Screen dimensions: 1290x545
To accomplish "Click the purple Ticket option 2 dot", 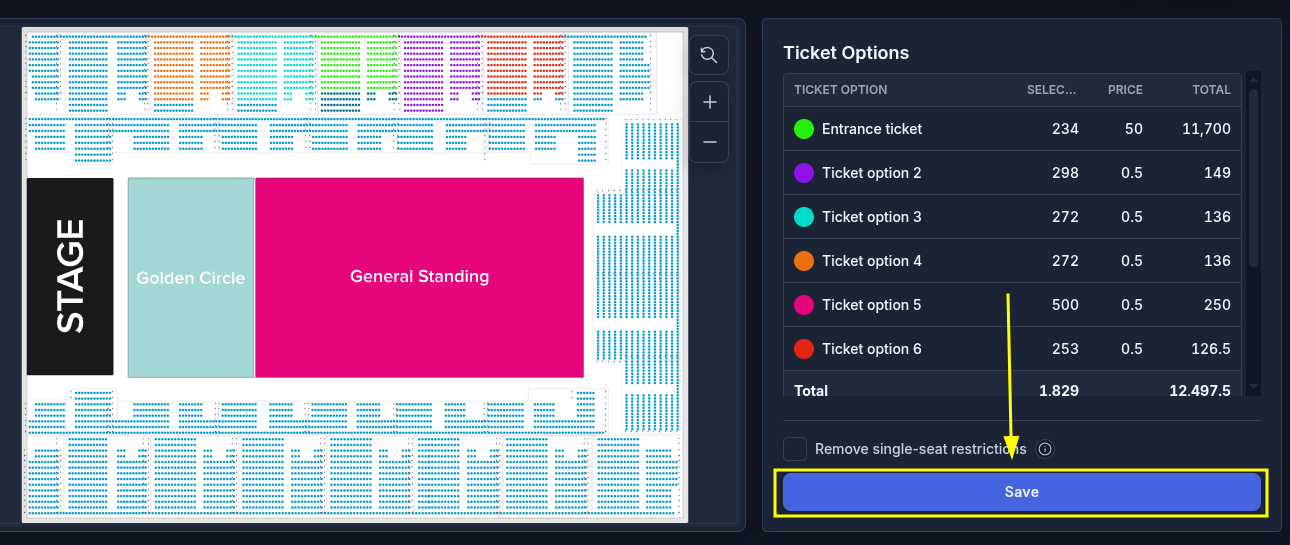I will point(804,173).
